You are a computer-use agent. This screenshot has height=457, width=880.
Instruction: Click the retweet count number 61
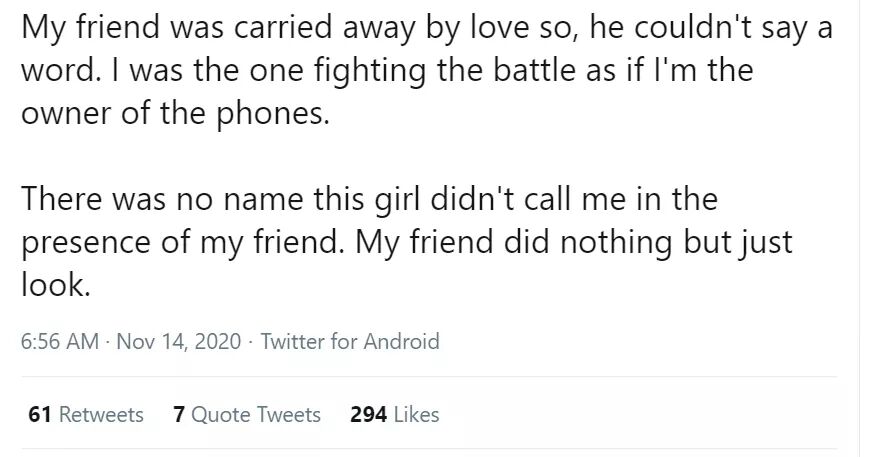(40, 414)
